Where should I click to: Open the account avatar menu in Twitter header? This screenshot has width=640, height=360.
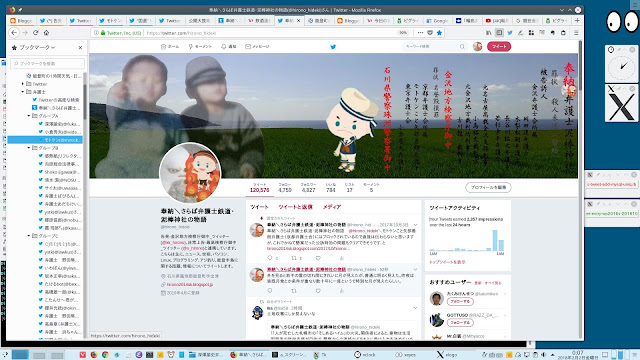point(478,47)
